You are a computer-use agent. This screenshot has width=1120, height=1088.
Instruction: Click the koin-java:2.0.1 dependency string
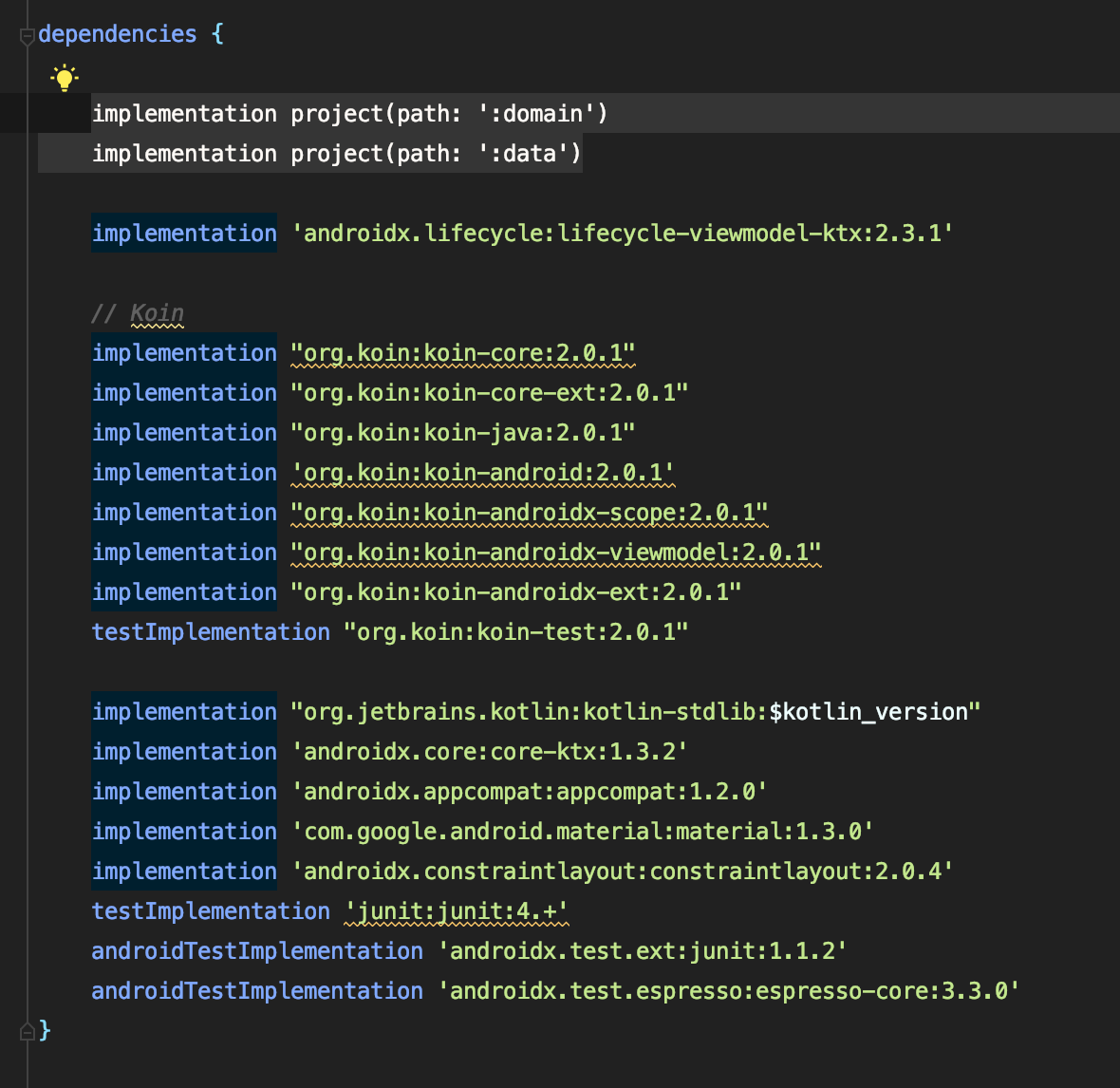click(463, 433)
